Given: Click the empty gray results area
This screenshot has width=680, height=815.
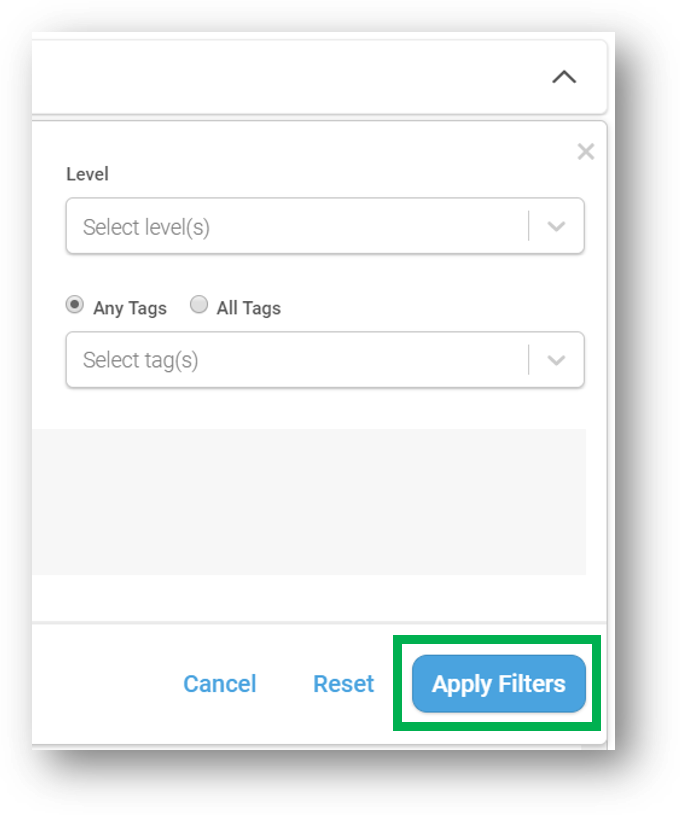Looking at the screenshot, I should coord(309,502).
